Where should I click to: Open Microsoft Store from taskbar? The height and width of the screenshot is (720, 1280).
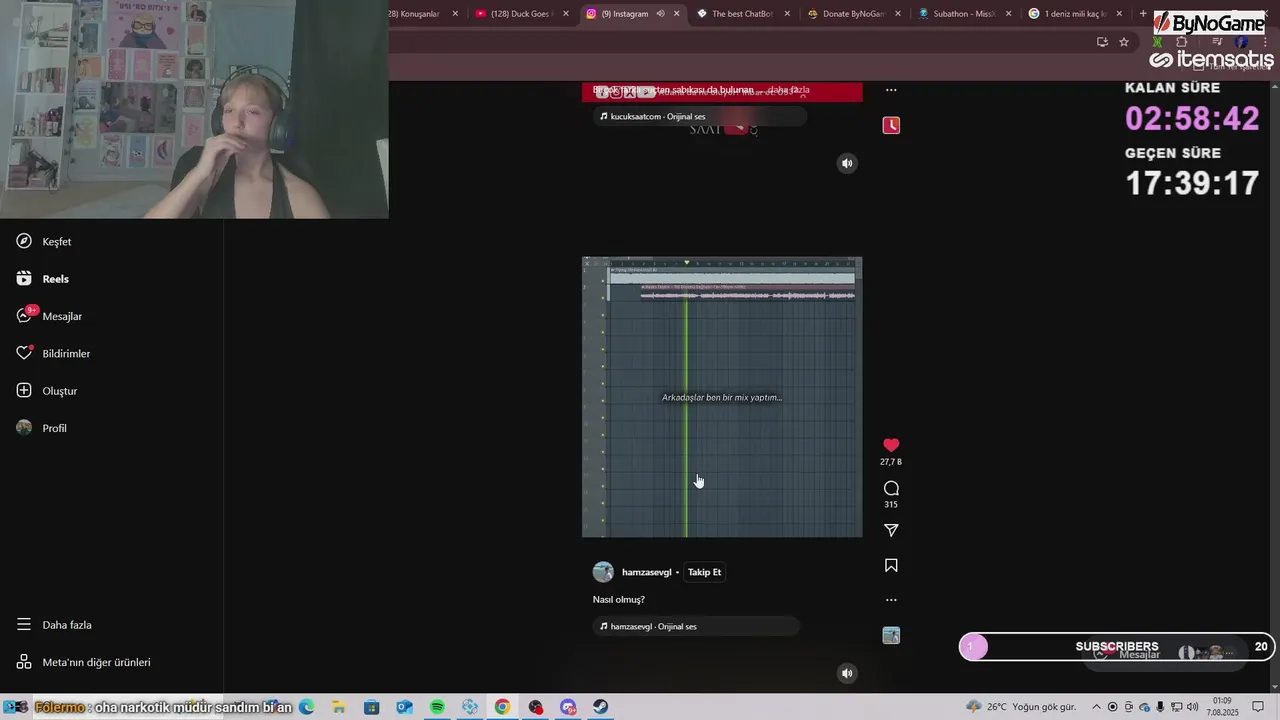[x=372, y=707]
